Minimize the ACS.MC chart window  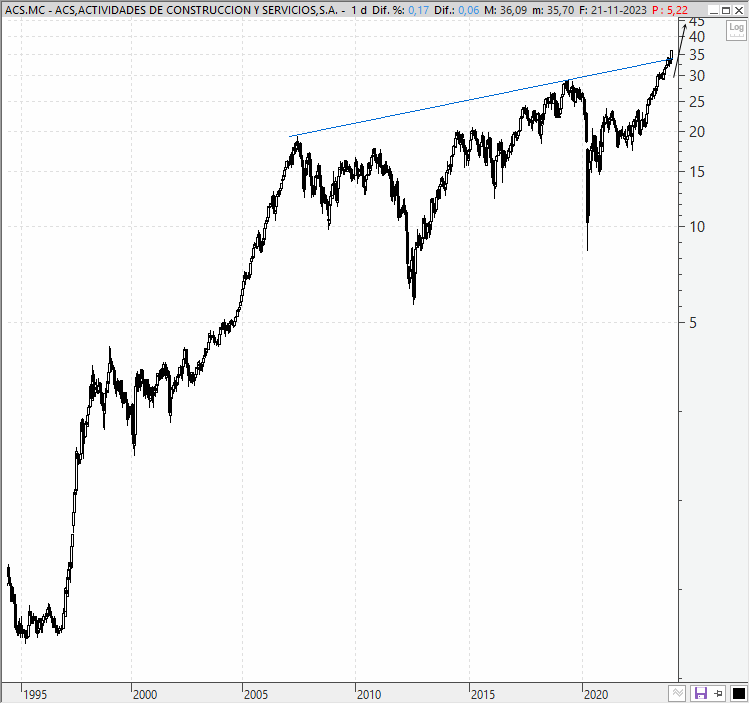pos(713,10)
